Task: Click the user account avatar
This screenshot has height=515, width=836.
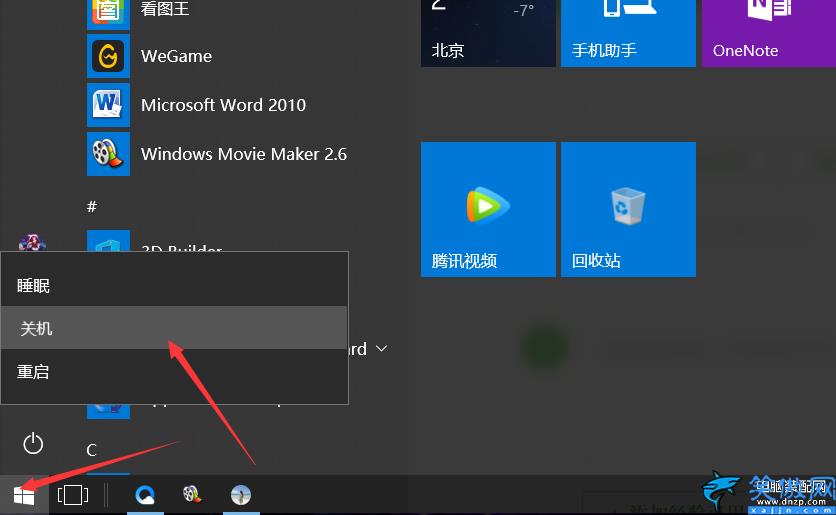Action: (x=32, y=243)
